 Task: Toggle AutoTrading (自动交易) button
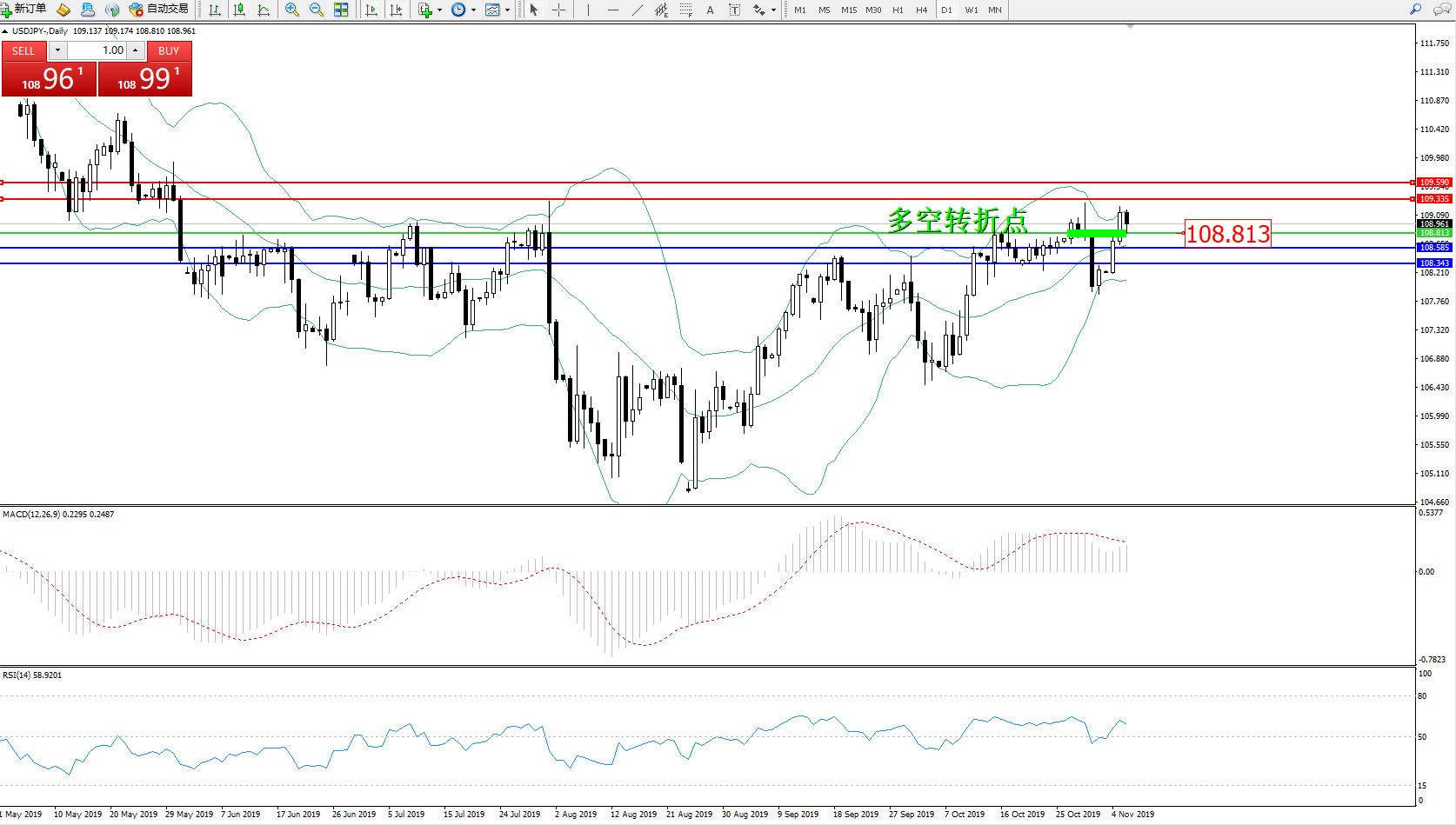tap(158, 10)
